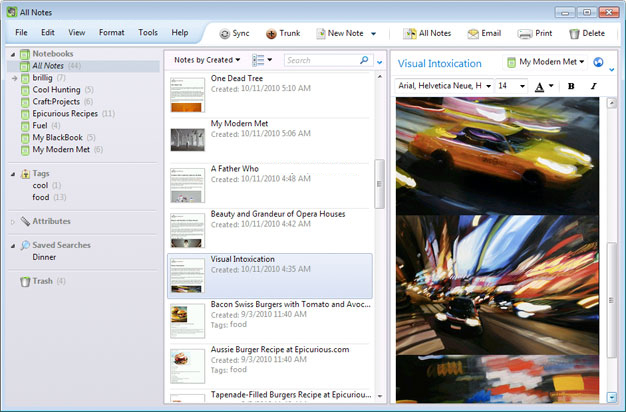Toggle bold text formatting

571,87
